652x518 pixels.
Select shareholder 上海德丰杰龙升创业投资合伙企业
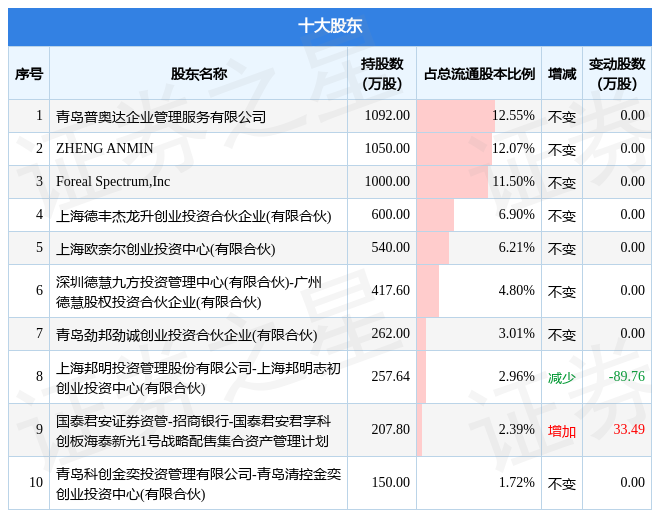pos(194,216)
